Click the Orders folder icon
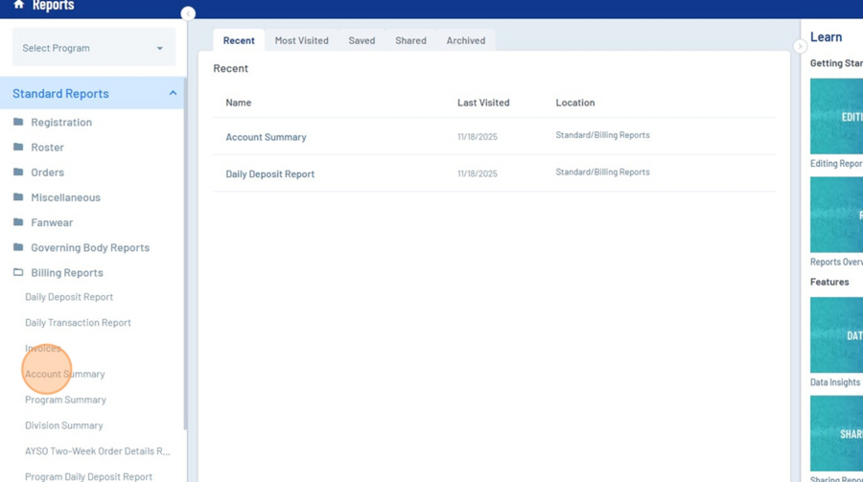This screenshot has height=482, width=863. coord(18,172)
